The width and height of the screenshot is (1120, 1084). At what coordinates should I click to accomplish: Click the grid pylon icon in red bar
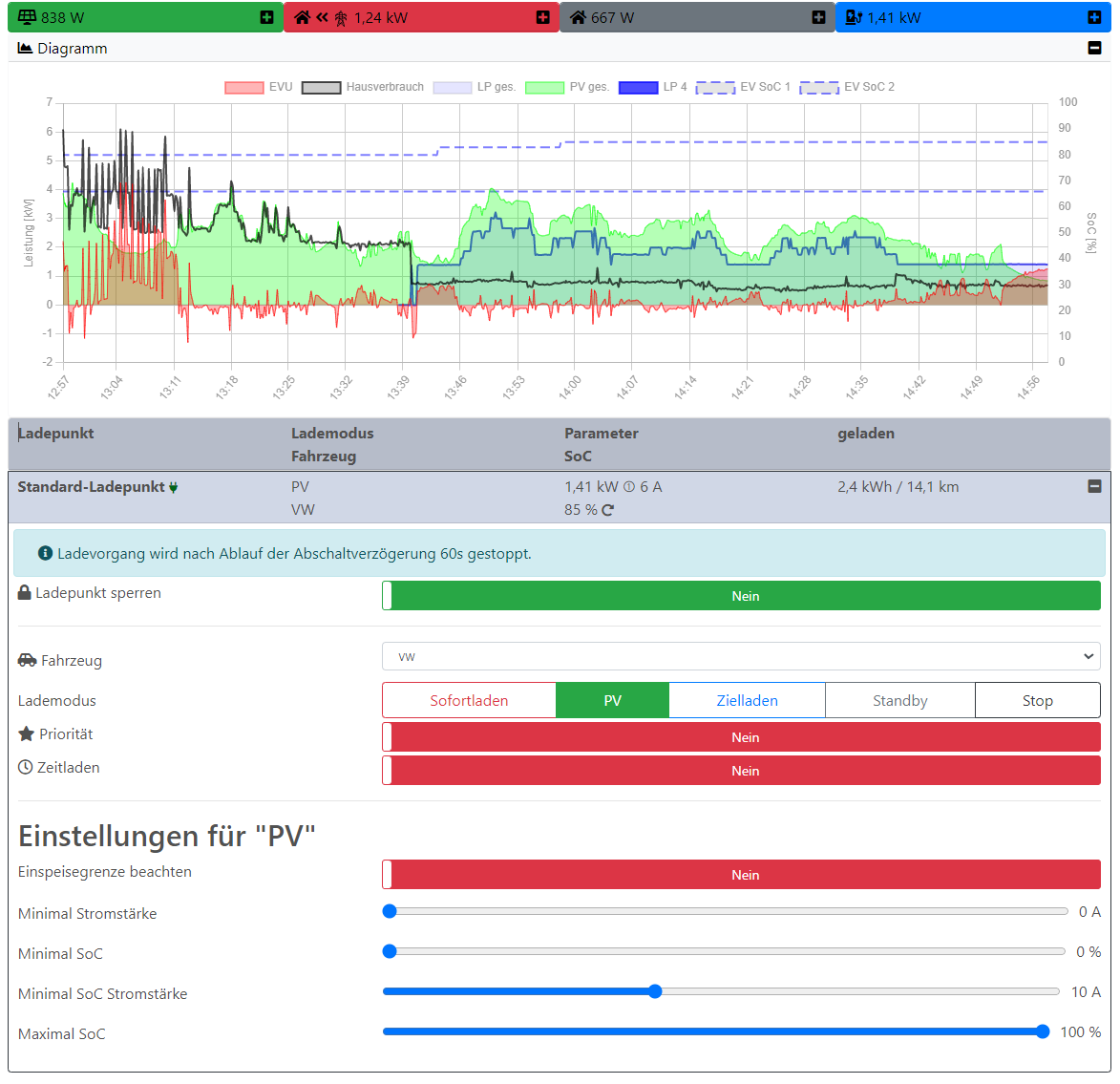point(341,18)
